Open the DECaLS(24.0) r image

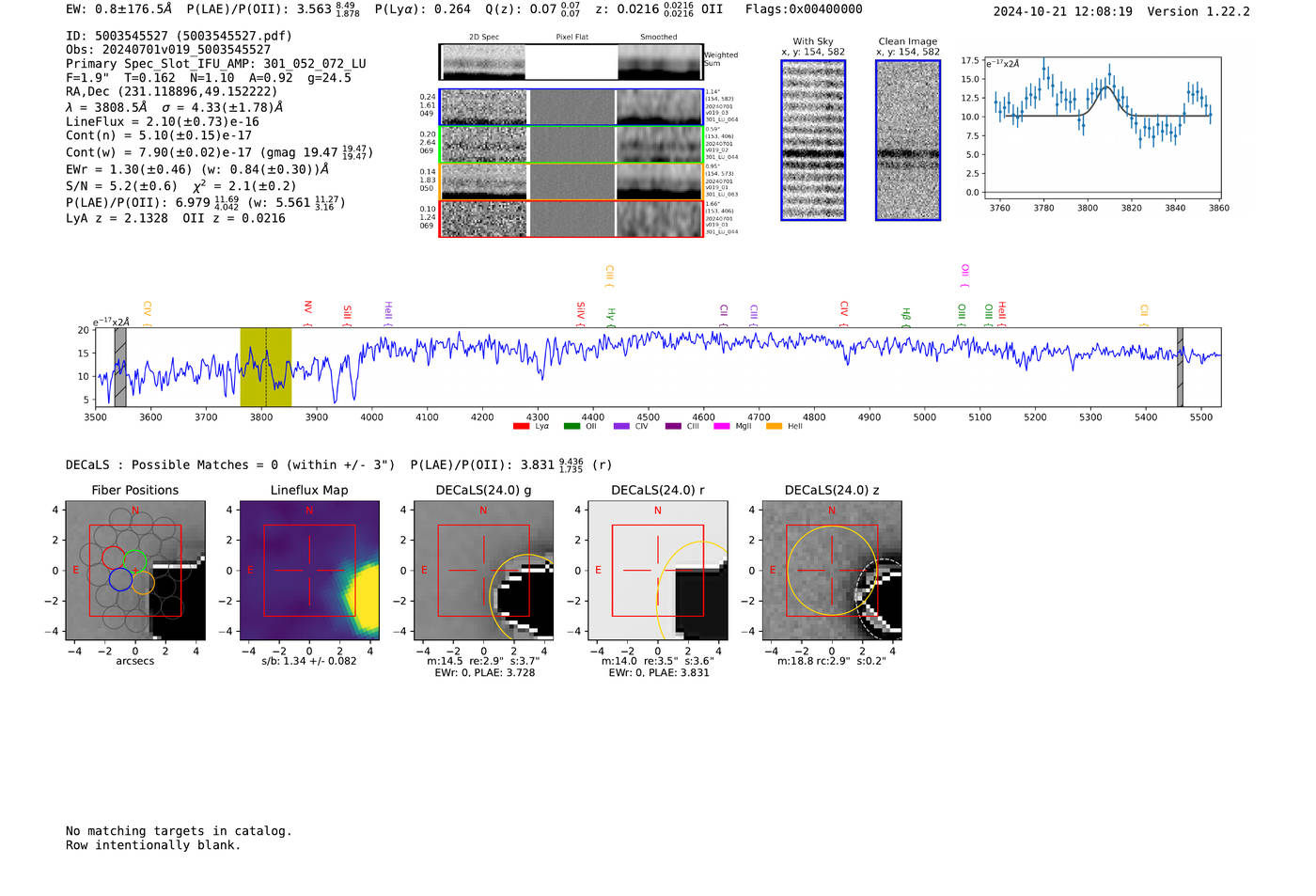(658, 571)
